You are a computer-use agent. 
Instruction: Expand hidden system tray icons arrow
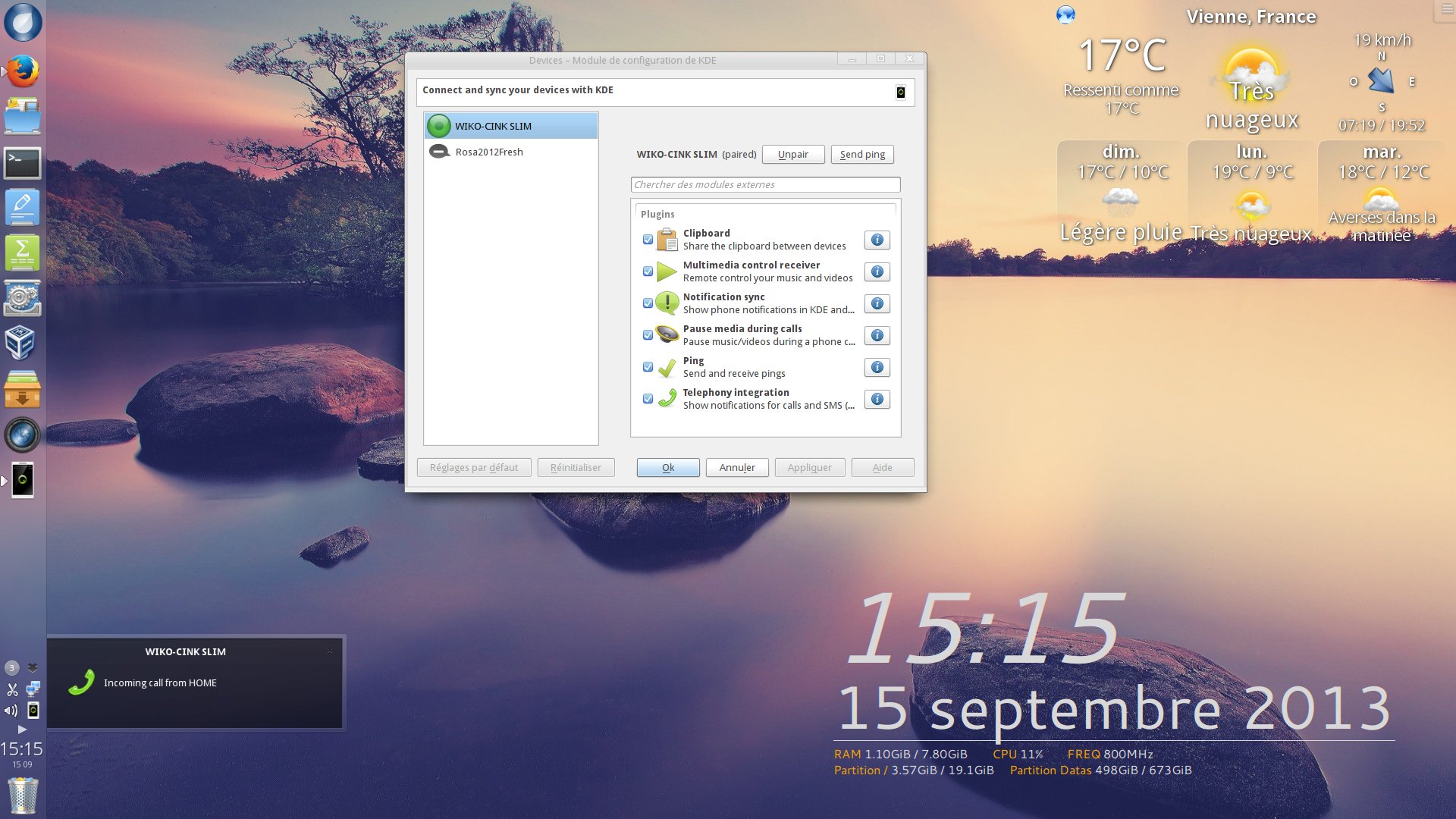coord(22,729)
